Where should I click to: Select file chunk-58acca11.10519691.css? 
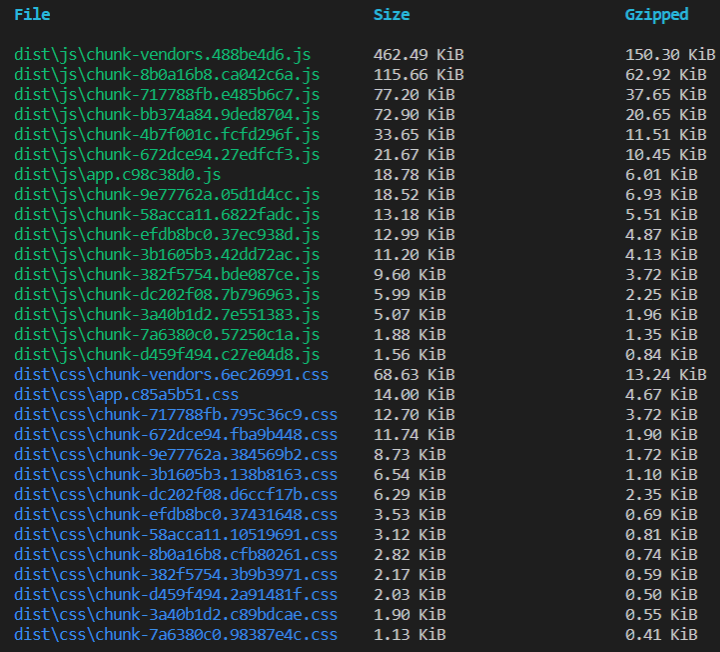coord(176,534)
